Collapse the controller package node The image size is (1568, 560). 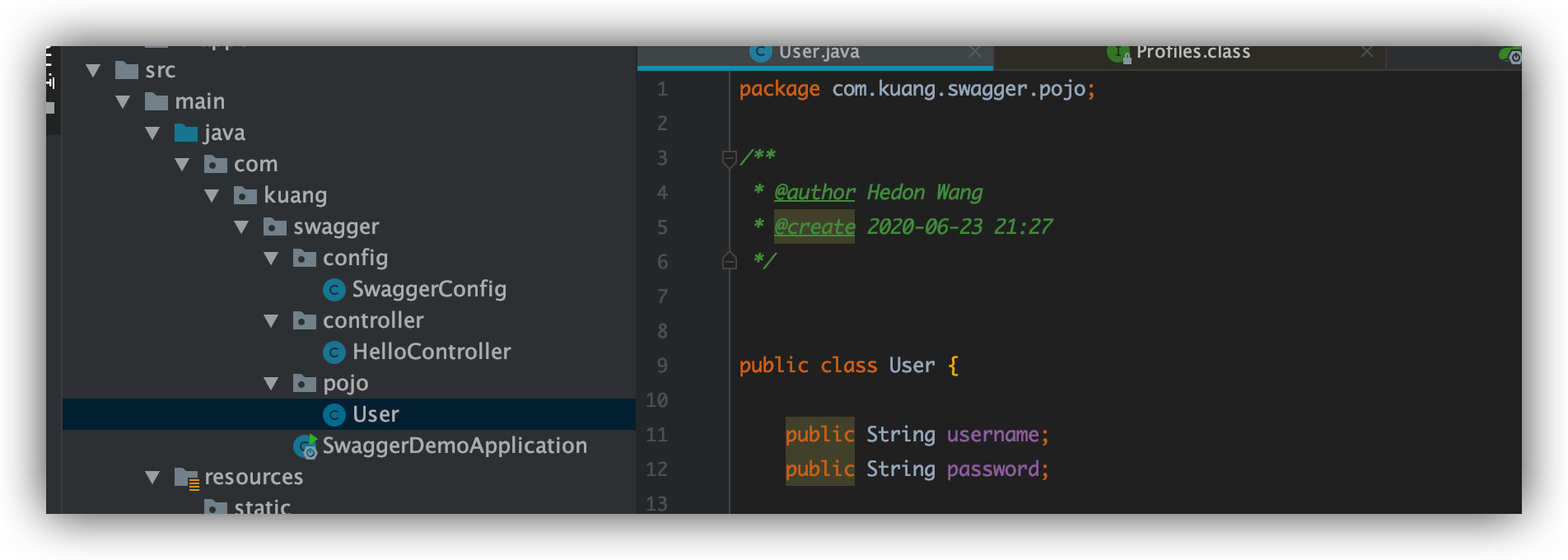click(271, 321)
